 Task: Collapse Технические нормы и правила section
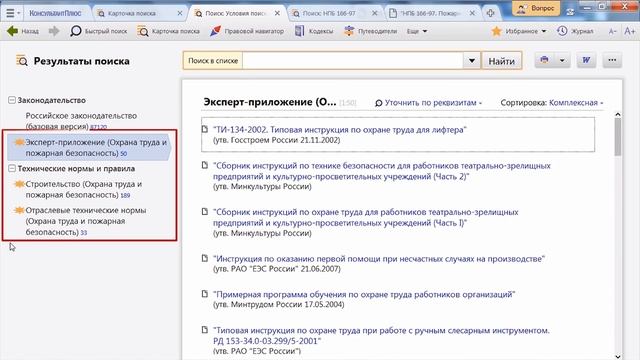pos(12,168)
